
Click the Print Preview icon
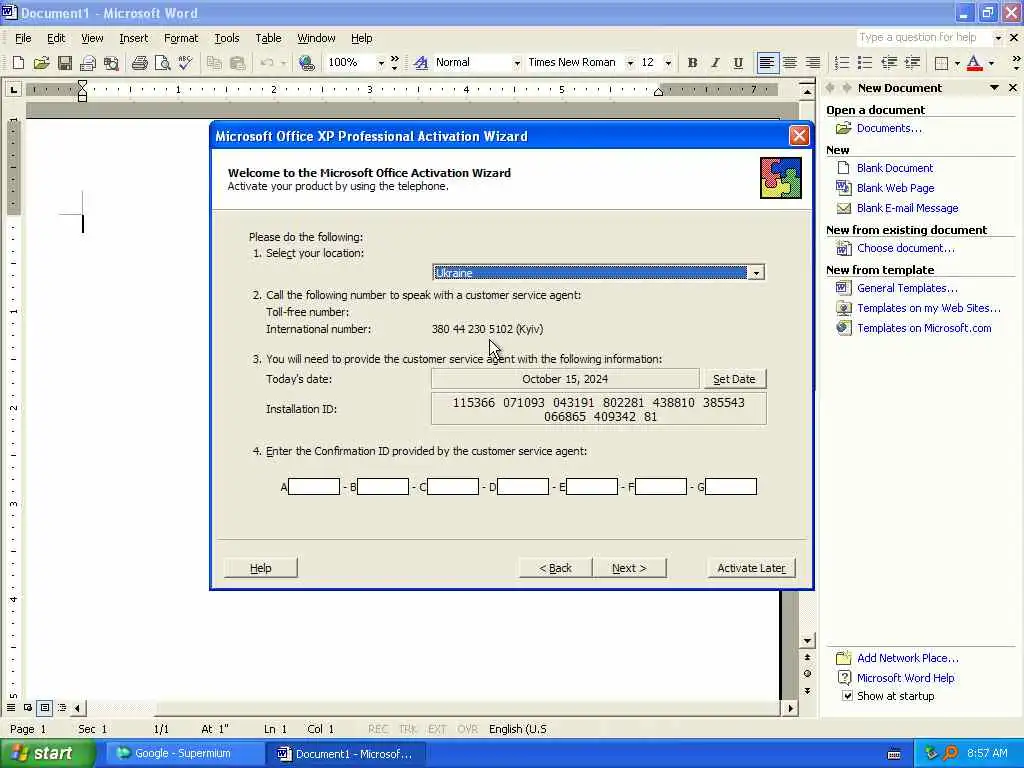click(163, 63)
